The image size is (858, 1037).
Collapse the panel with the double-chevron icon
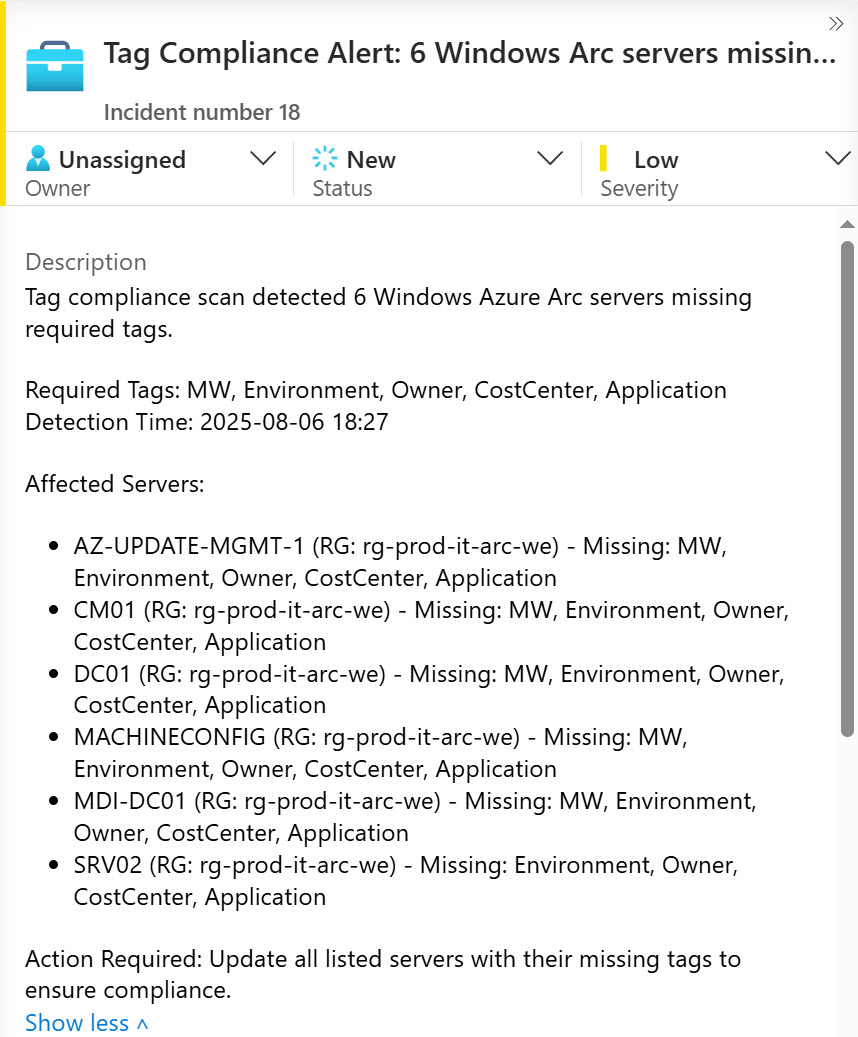(x=838, y=24)
